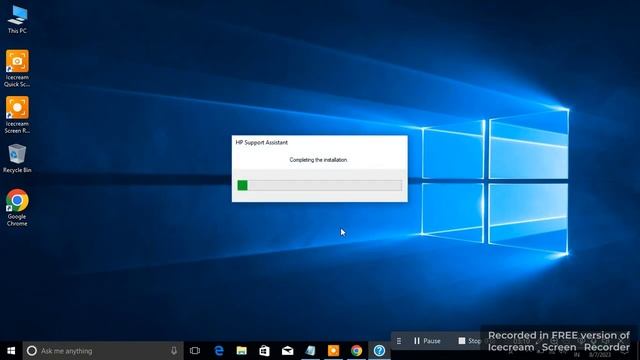Image resolution: width=640 pixels, height=360 pixels.
Task: Open File Explorer from the taskbar
Action: 242,351
